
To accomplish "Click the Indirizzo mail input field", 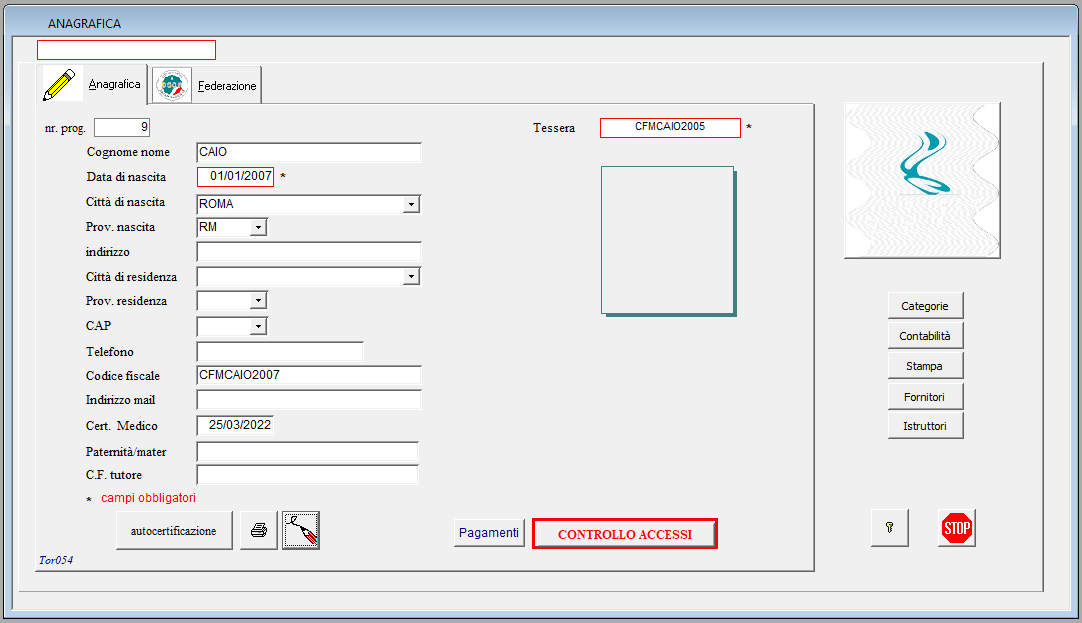I will pyautogui.click(x=308, y=399).
